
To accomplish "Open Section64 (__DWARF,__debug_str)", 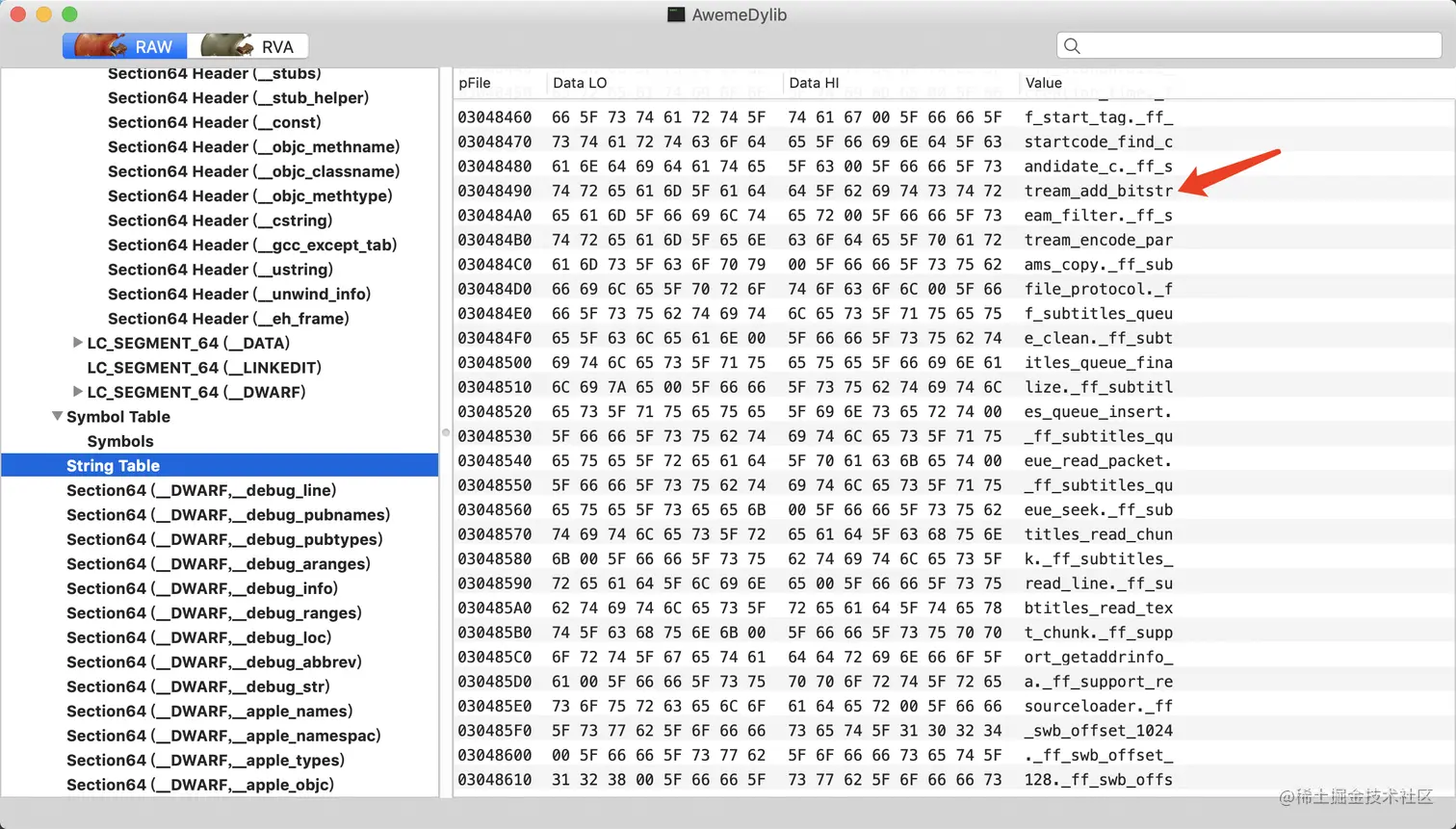I will pyautogui.click(x=197, y=687).
